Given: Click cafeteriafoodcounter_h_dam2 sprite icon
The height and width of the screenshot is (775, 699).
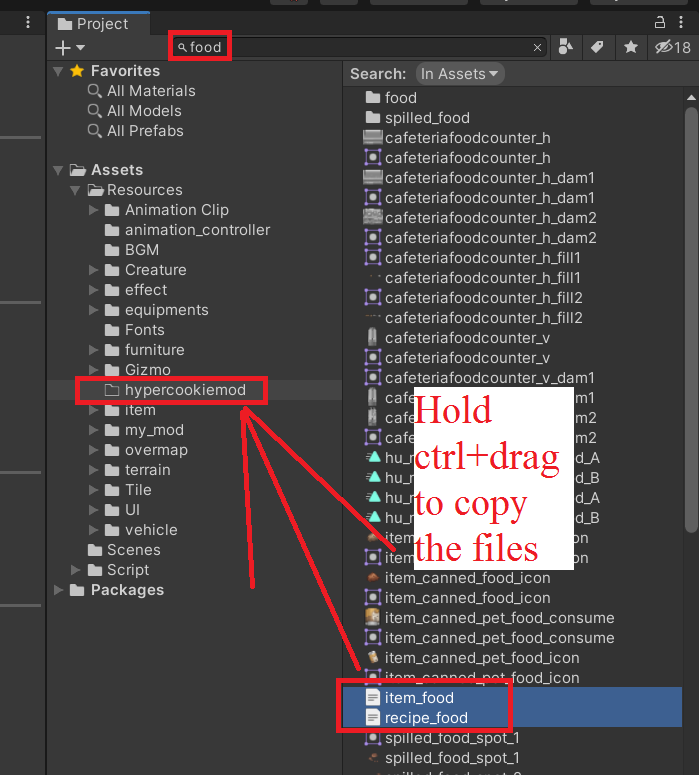Looking at the screenshot, I should tap(373, 238).
